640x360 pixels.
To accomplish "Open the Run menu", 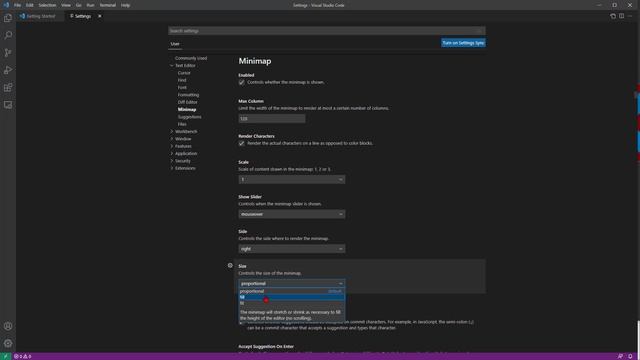I will coord(91,5).
